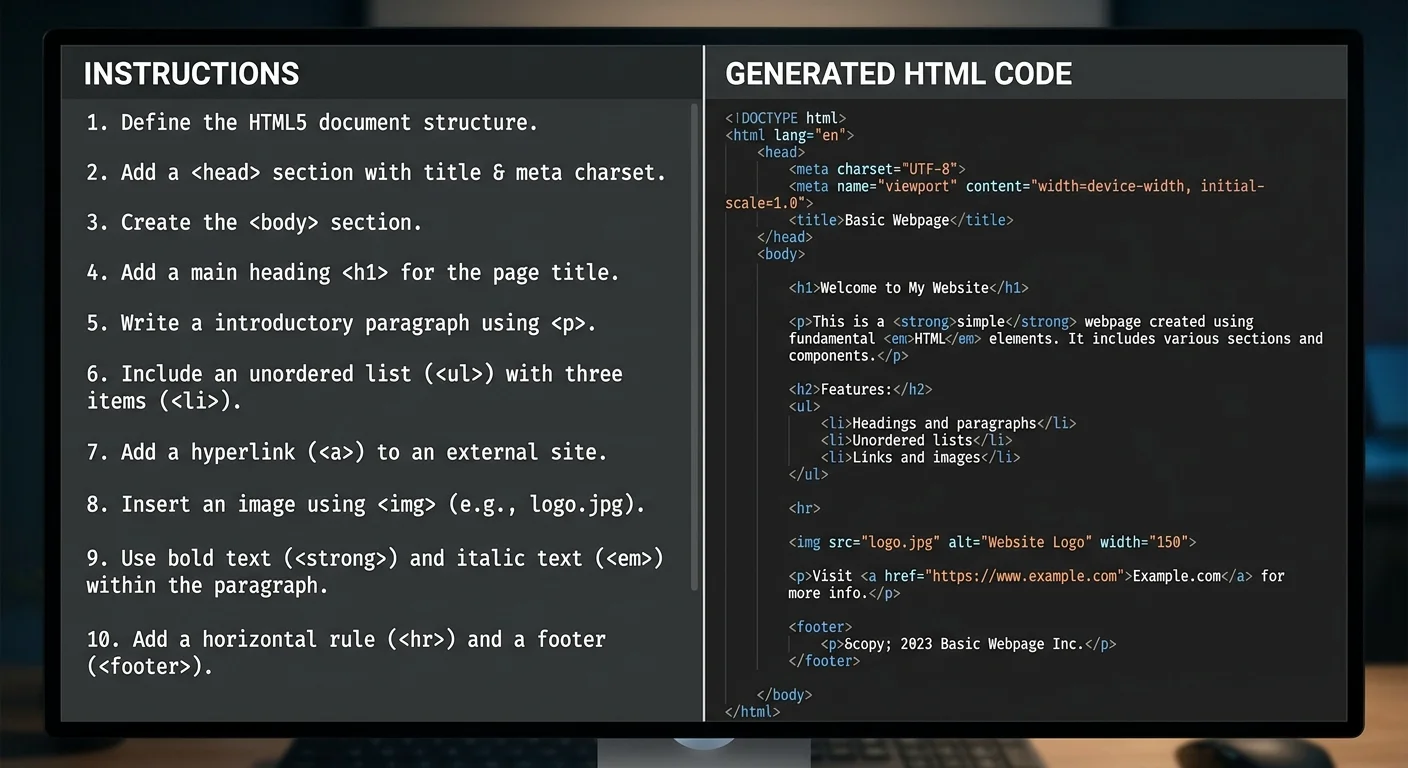This screenshot has width=1408, height=768.
Task: Click the 2023 Basic Webpage Inc. line
Action: 968,644
